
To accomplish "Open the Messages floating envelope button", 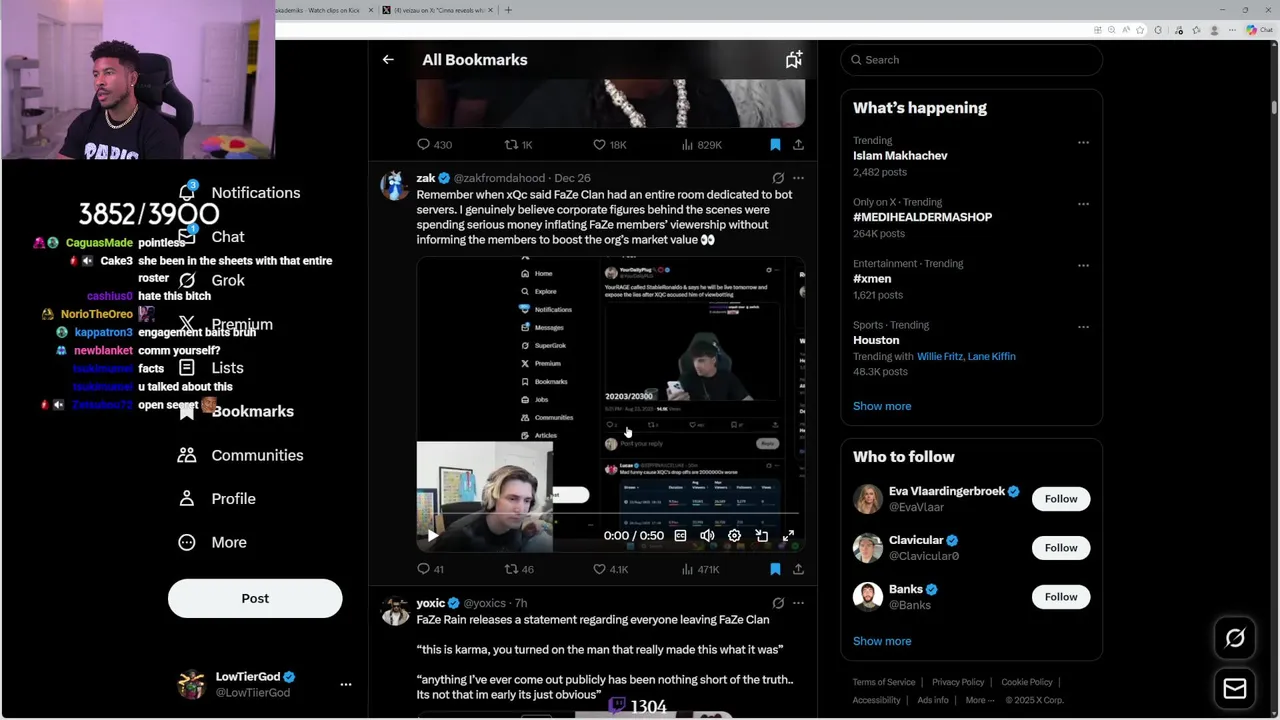I will click(1235, 689).
